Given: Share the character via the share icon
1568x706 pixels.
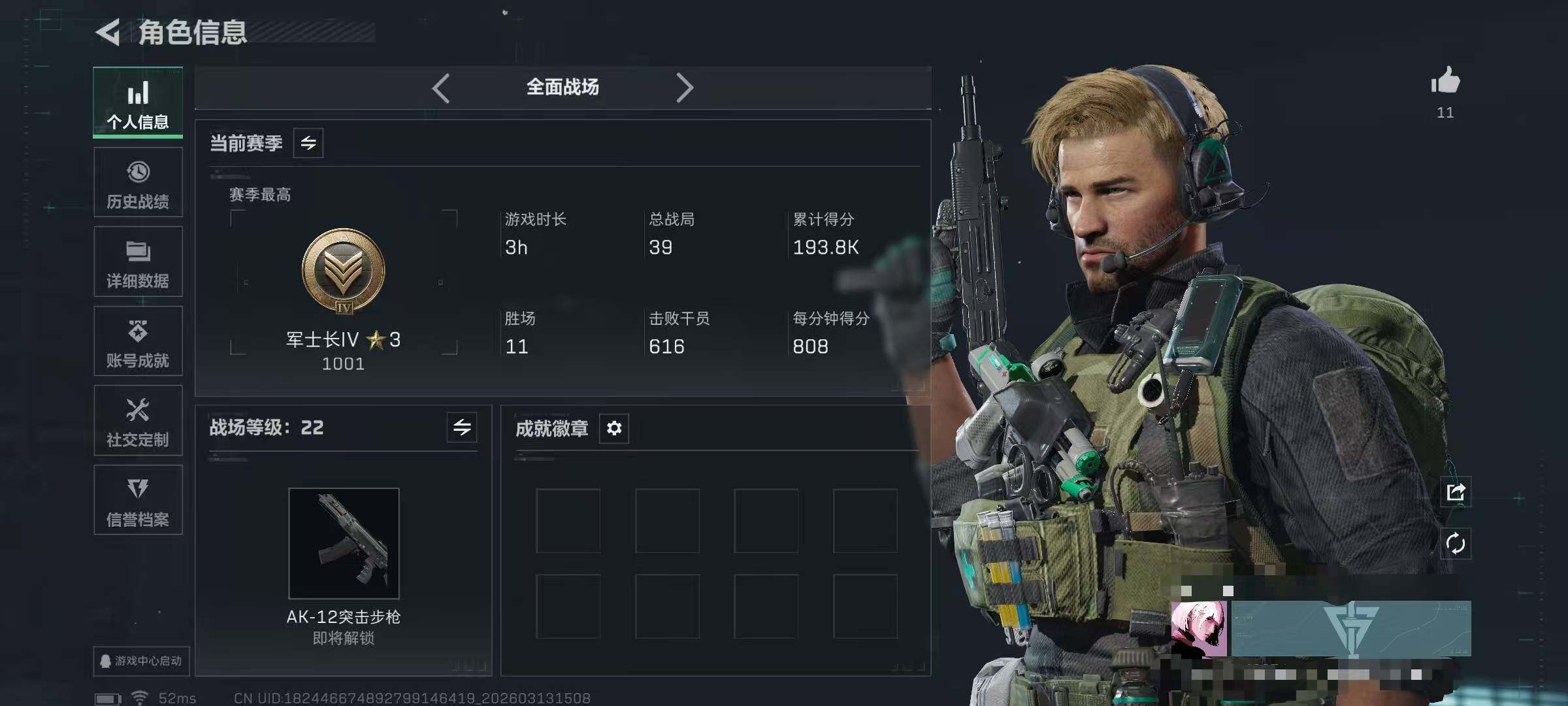Looking at the screenshot, I should pos(1456,492).
